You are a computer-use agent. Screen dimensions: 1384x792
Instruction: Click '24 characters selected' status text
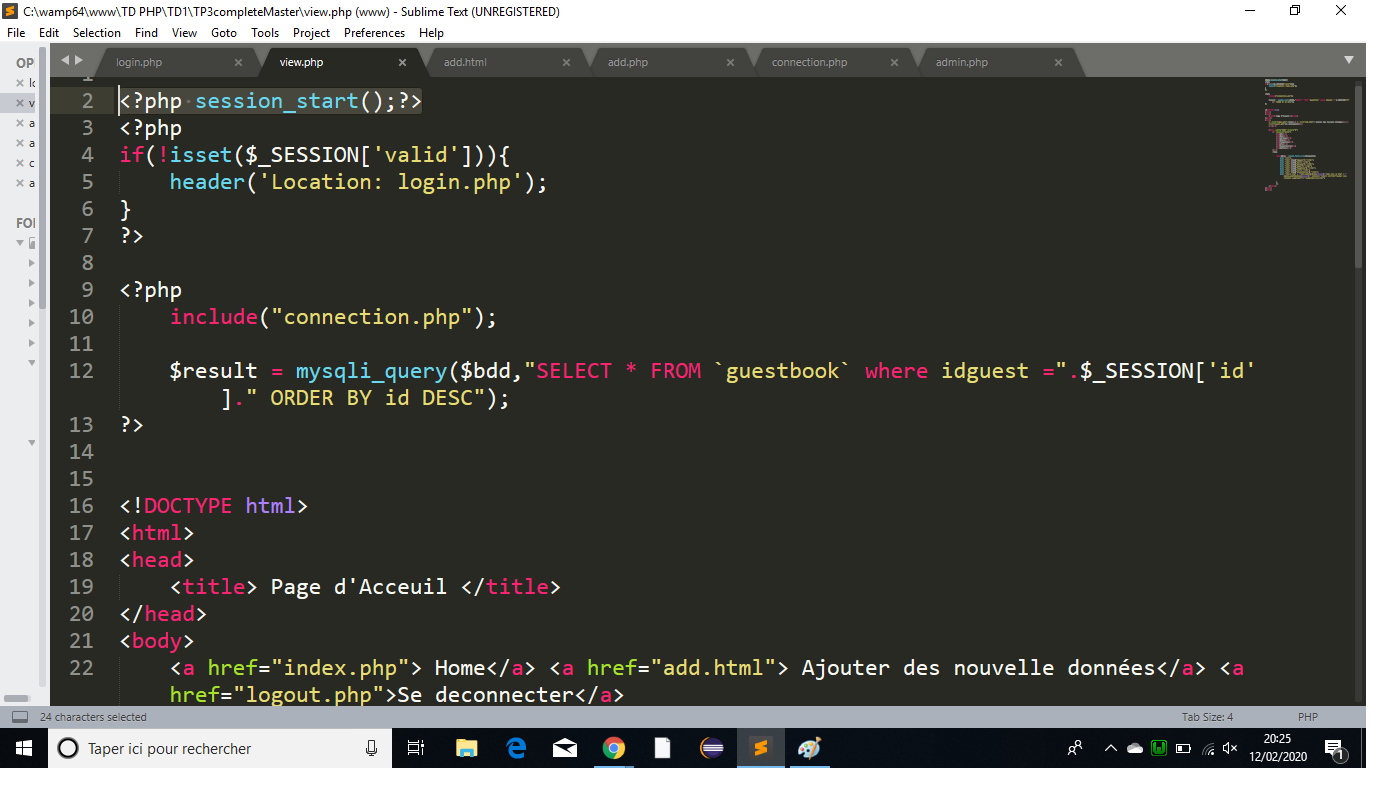(93, 717)
